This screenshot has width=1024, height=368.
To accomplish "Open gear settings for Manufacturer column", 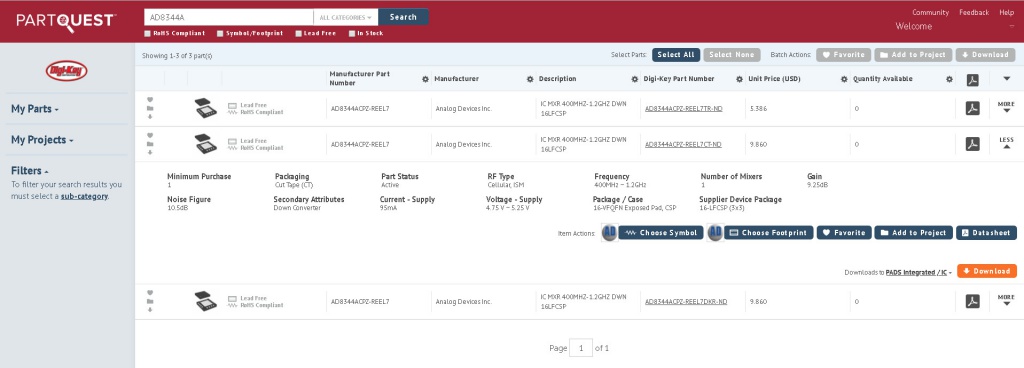I will [x=530, y=79].
